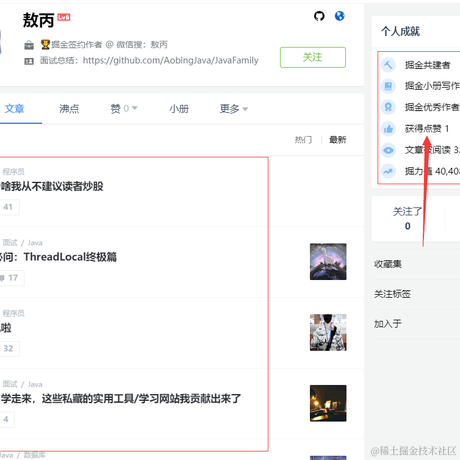Click the profile bio card icon
460x460 pixels.
[29, 61]
